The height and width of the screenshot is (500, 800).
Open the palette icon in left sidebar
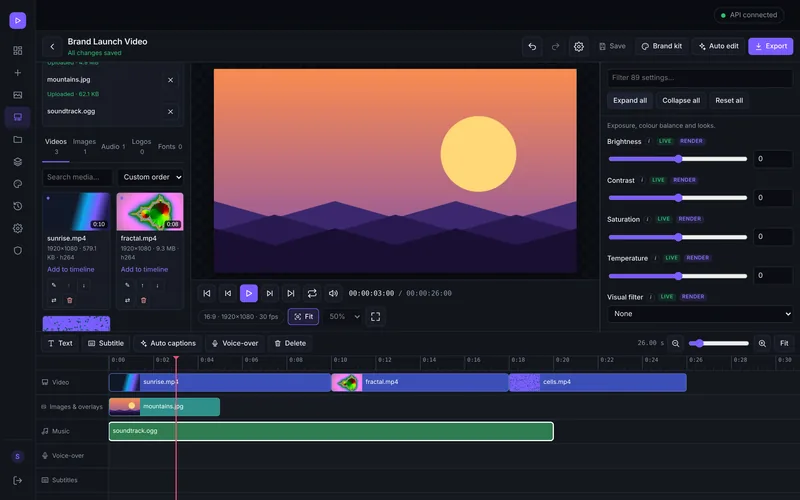(17, 184)
